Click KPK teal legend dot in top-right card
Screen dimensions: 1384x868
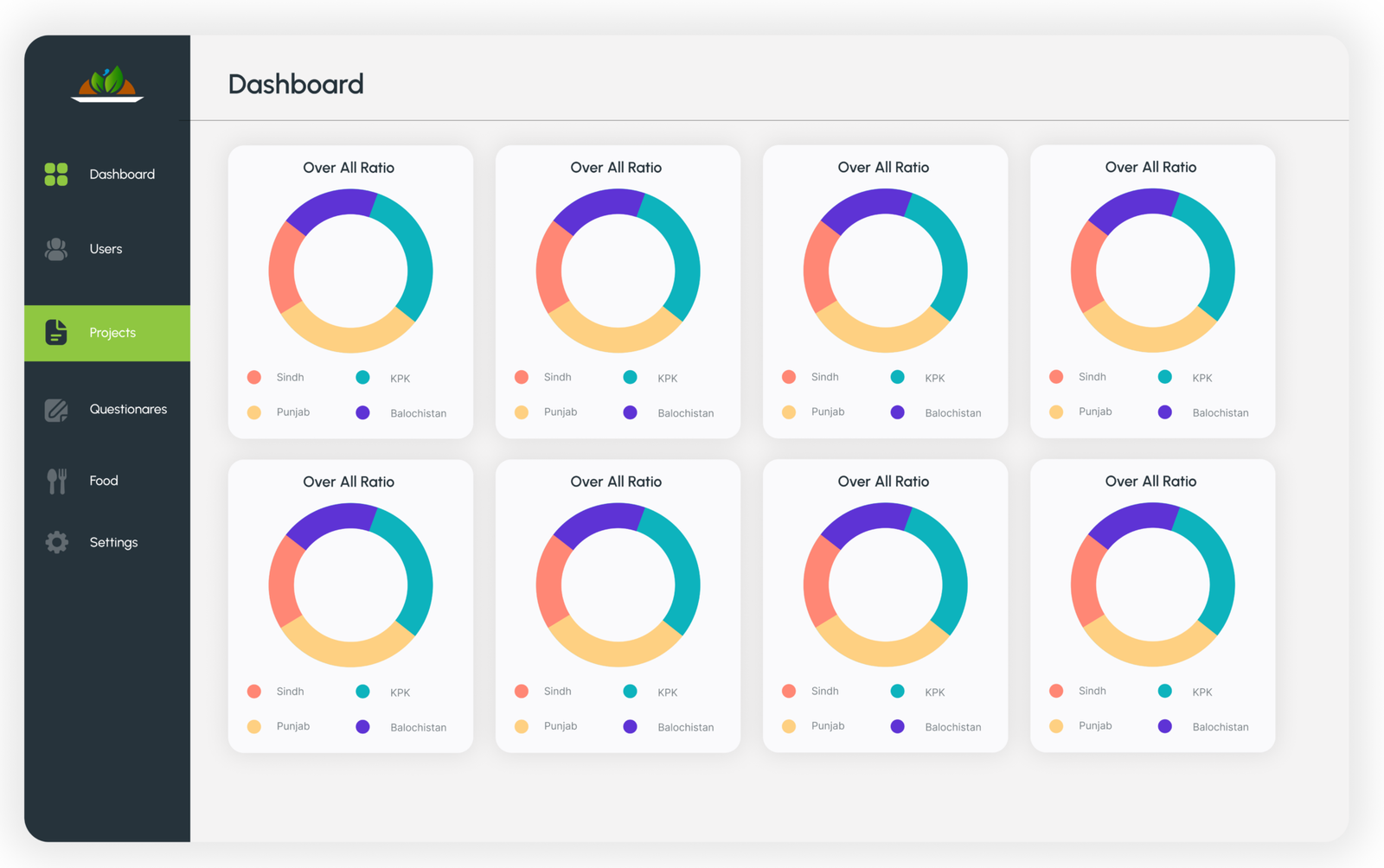pos(1165,377)
